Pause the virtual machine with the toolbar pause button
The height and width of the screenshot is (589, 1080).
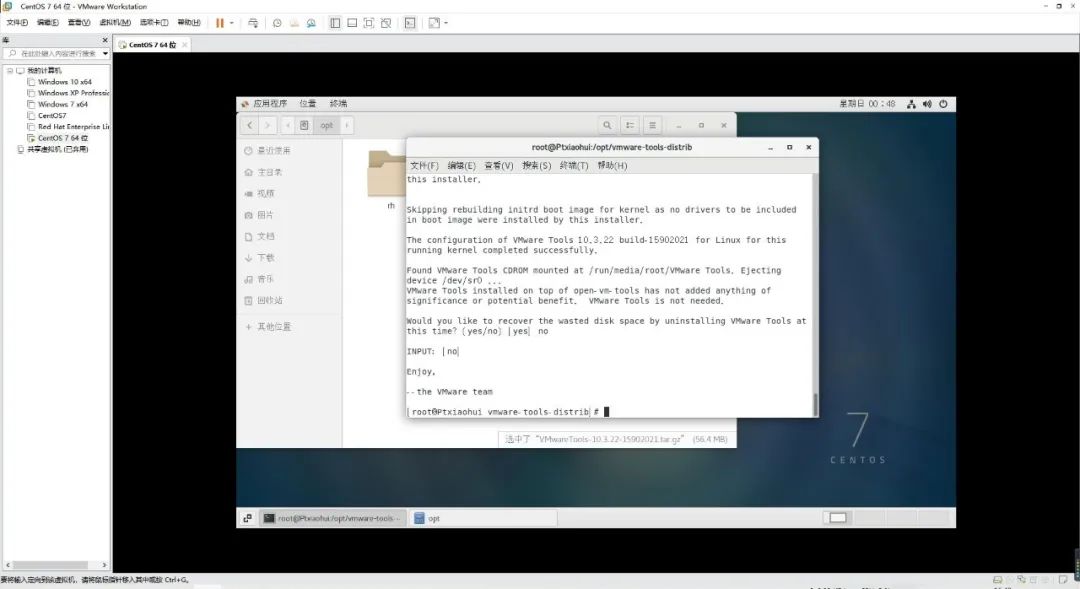coord(220,23)
